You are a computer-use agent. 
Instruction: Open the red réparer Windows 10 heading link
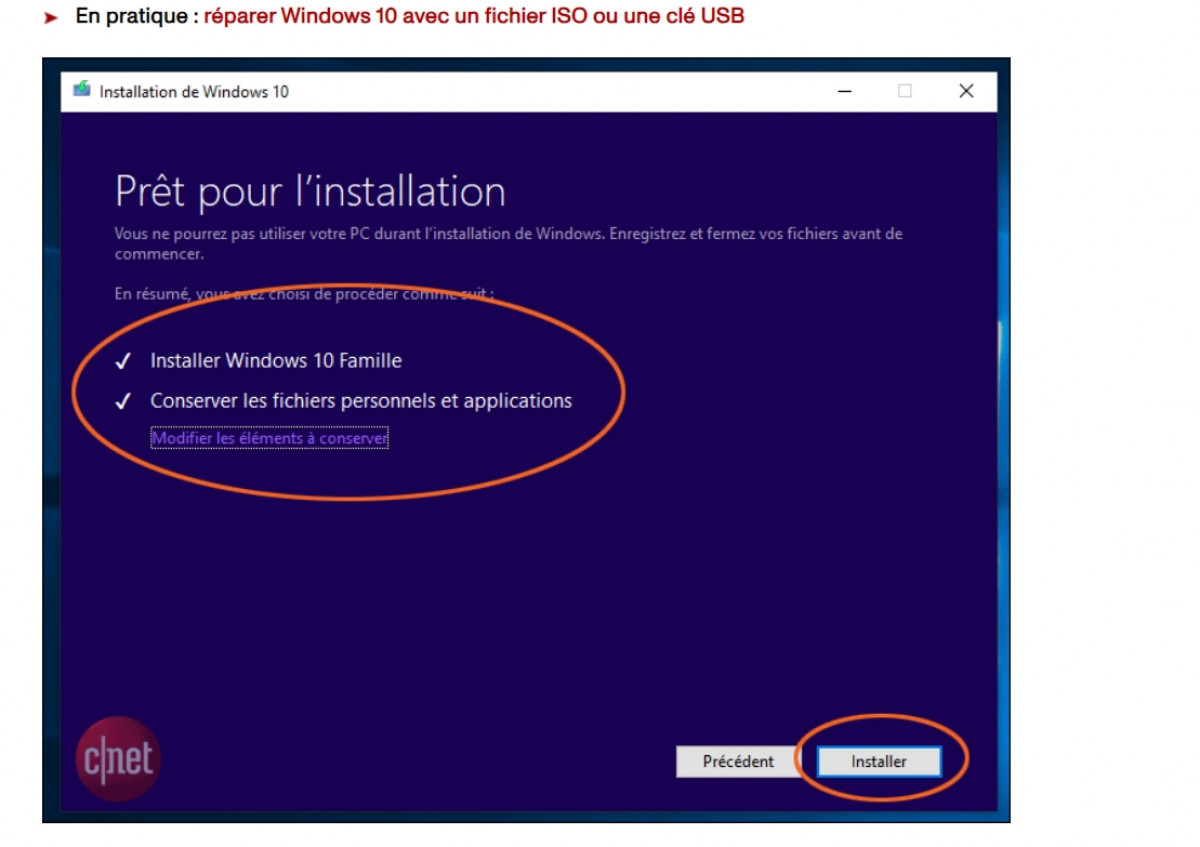474,16
